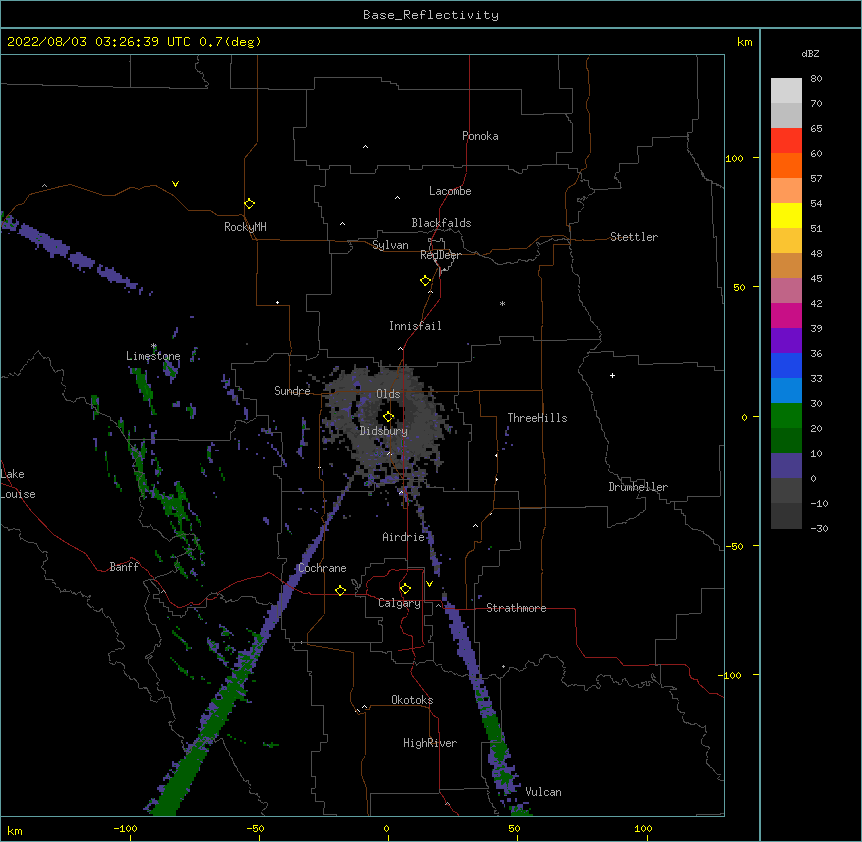The image size is (862, 842).
Task: Click the Ponoka town label
Action: [480, 136]
